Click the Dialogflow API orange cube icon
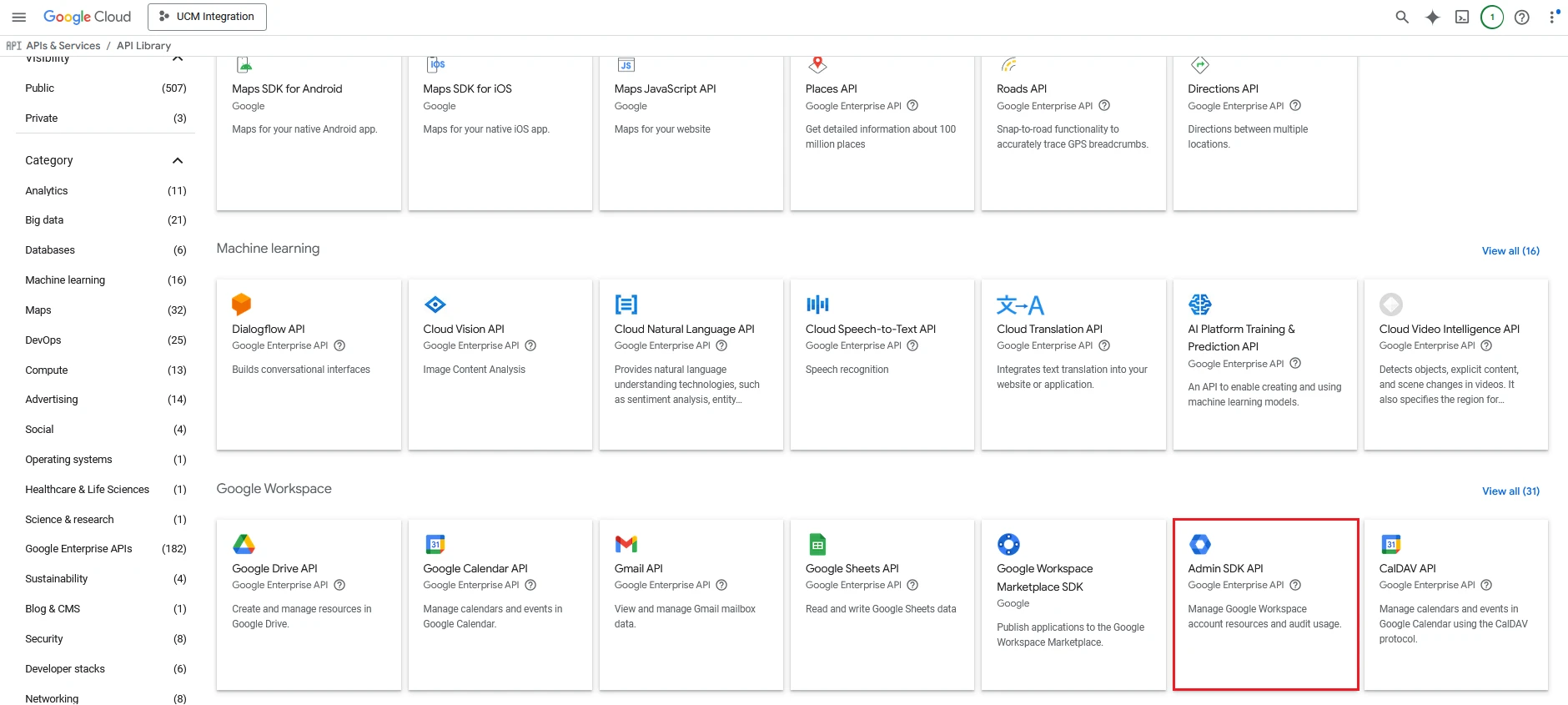This screenshot has width=1568, height=705. pos(242,305)
